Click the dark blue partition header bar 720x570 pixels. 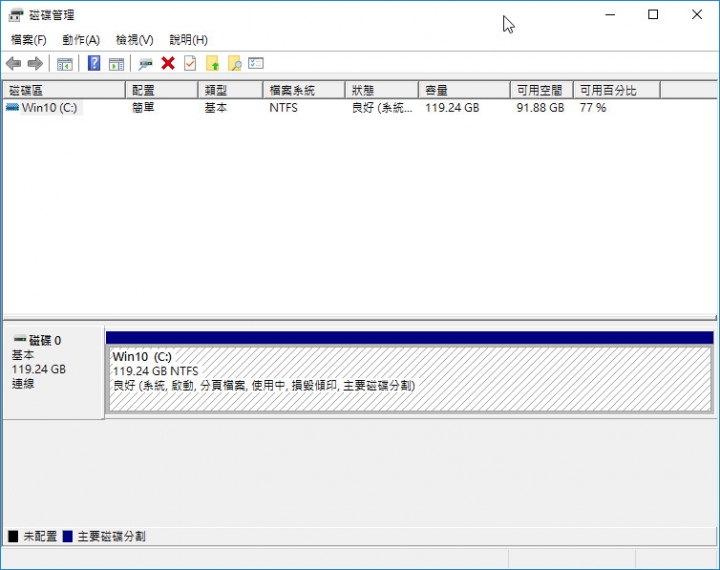tap(410, 338)
